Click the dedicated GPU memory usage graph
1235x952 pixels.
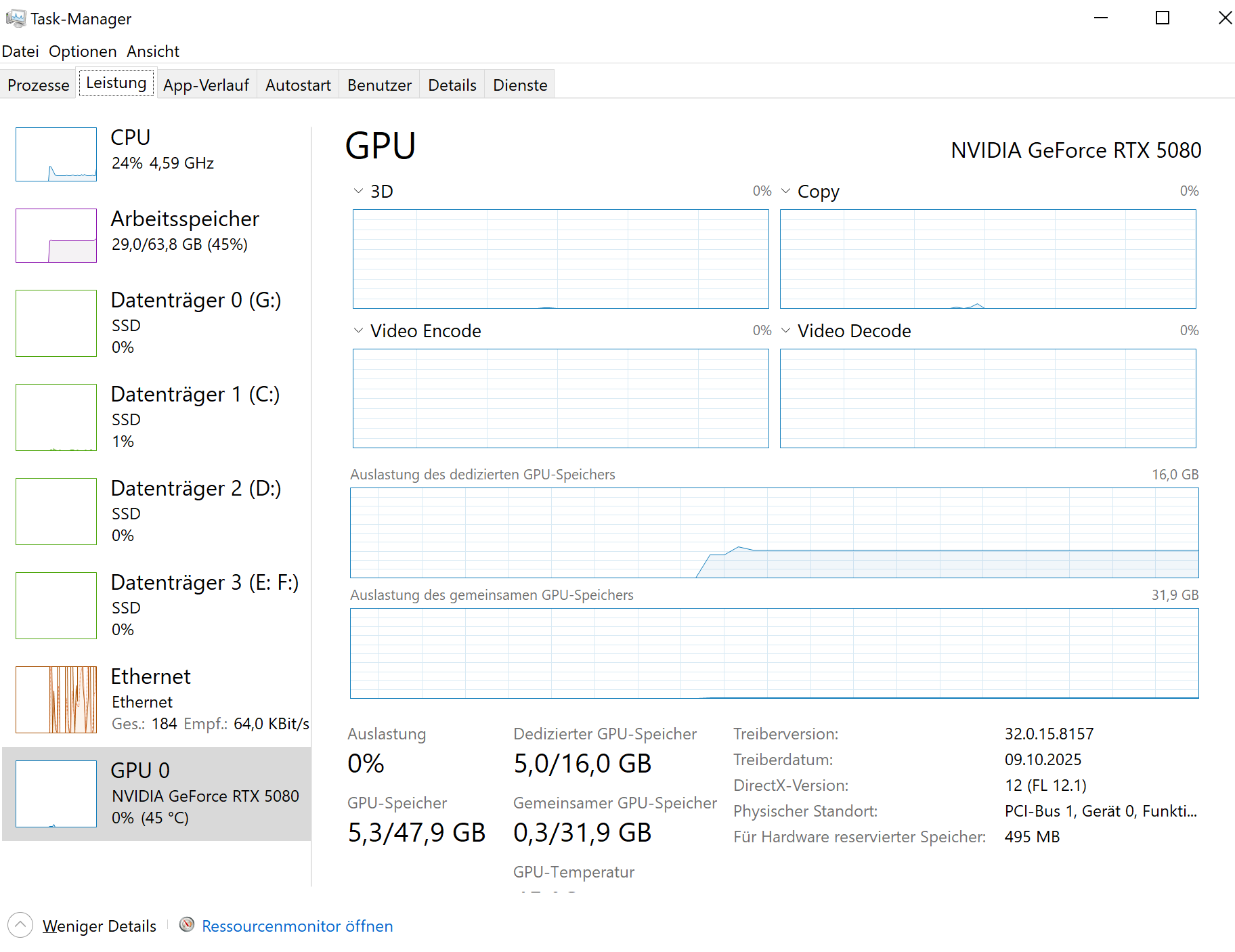coord(774,533)
